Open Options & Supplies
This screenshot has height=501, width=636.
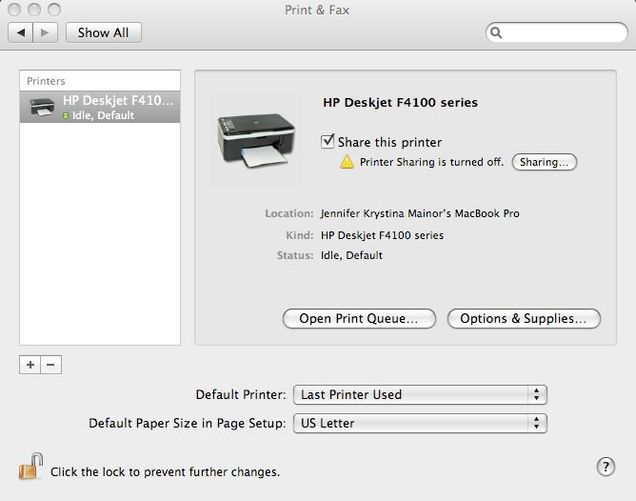pos(524,318)
